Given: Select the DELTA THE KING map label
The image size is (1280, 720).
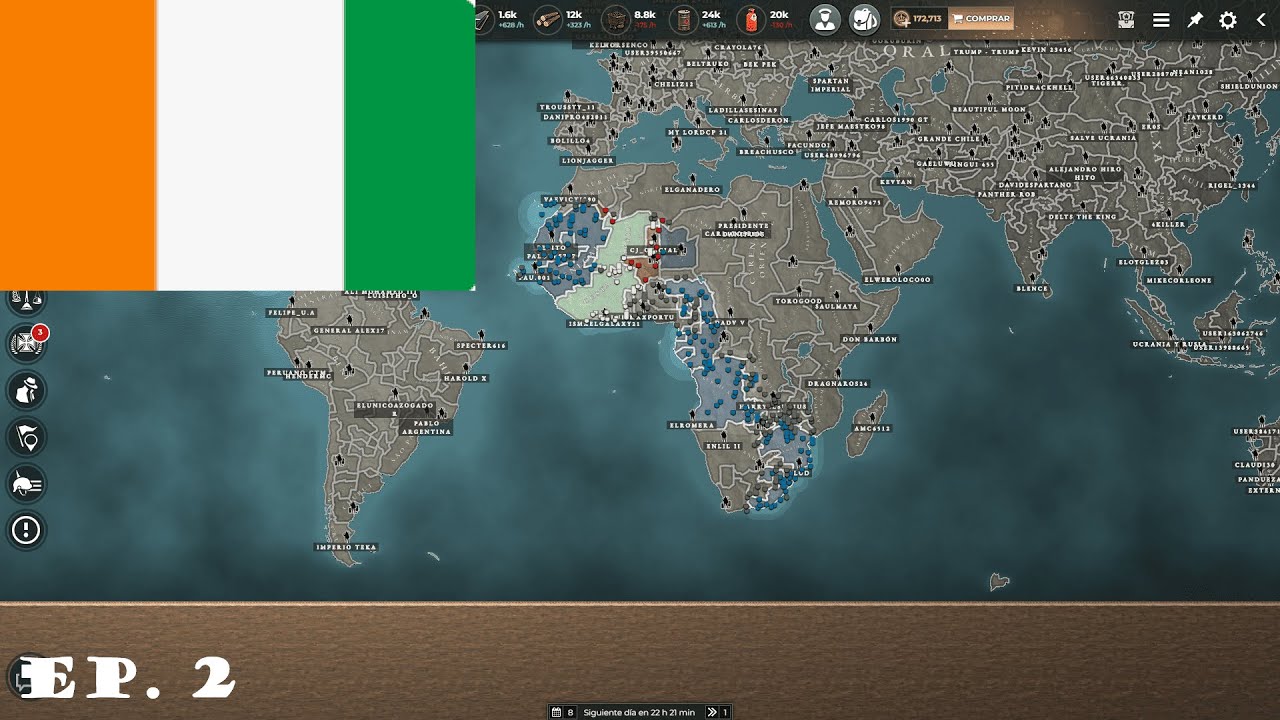Looking at the screenshot, I should (x=1082, y=217).
